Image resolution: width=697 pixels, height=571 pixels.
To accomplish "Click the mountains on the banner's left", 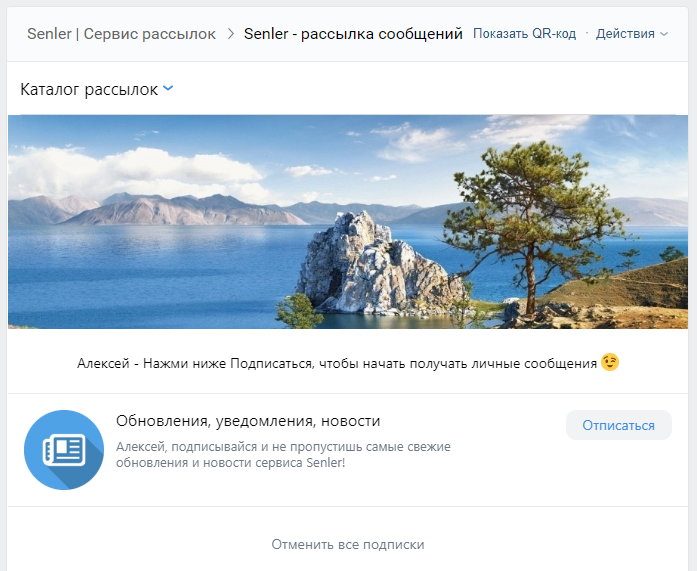I will click(x=150, y=208).
